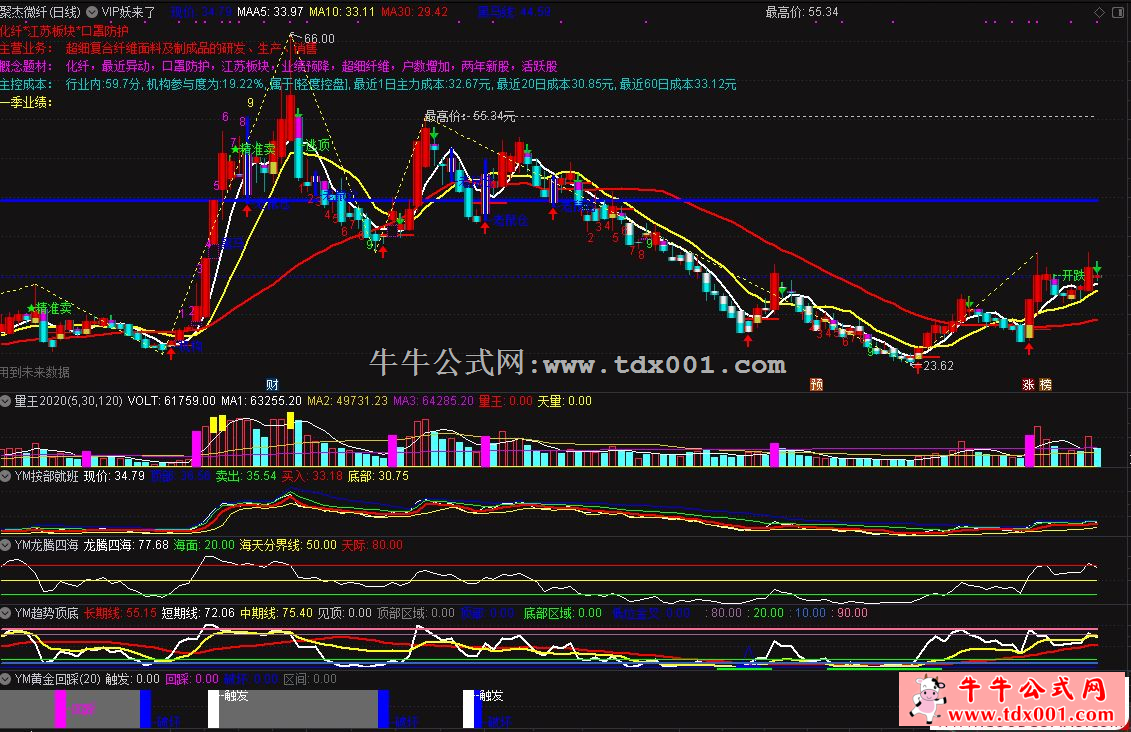1131x732 pixels.
Task: Click the 龙腾四海: 77.68 value
Action: tap(126, 545)
